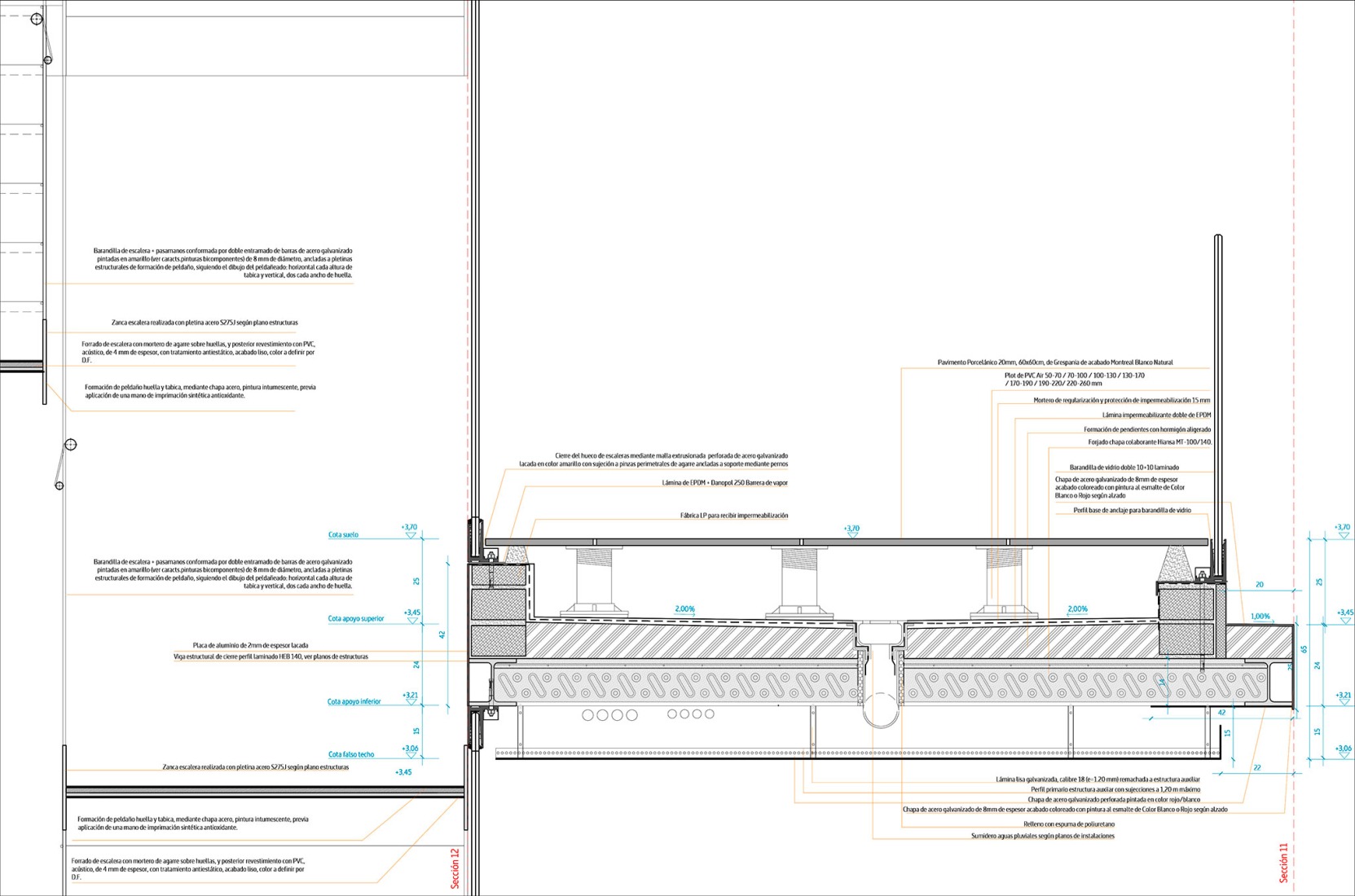This screenshot has height=896, width=1355.
Task: Select the Sumidero aguas pluviales annotation
Action: 1042,836
